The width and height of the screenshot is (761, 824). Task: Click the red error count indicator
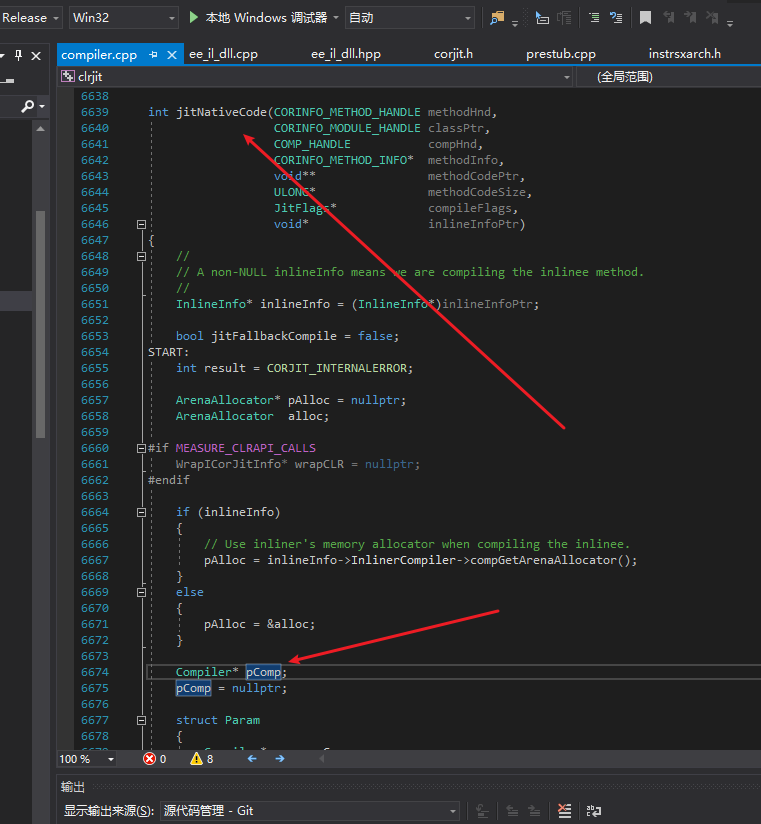coord(155,759)
